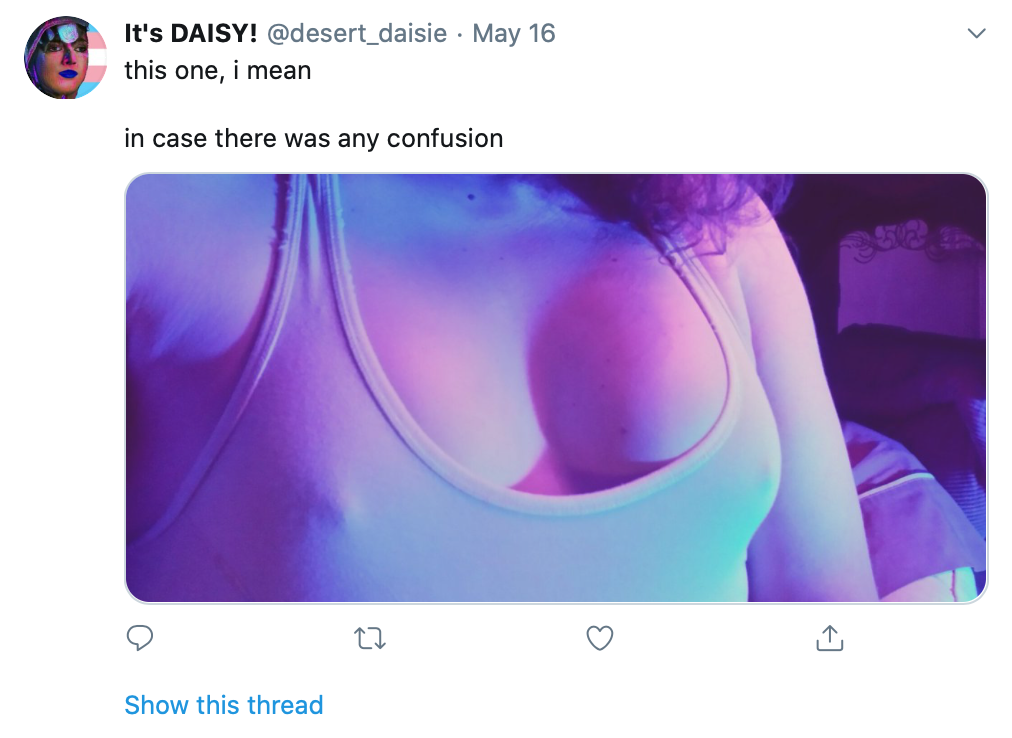This screenshot has height=738, width=1012.
Task: Toggle the retweet arrows on this tweet
Action: pyautogui.click(x=370, y=639)
